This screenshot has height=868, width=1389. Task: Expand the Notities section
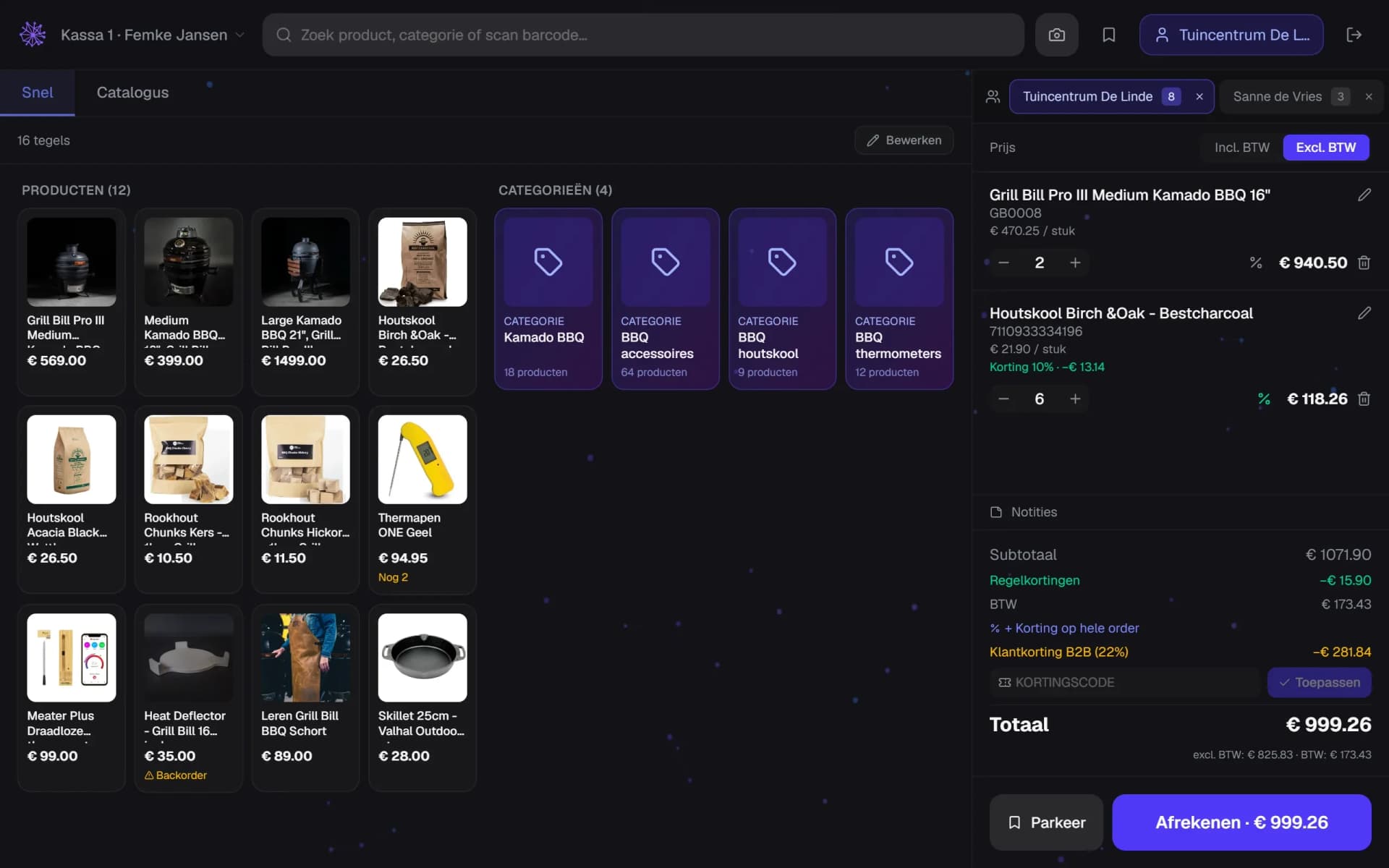tap(1024, 512)
